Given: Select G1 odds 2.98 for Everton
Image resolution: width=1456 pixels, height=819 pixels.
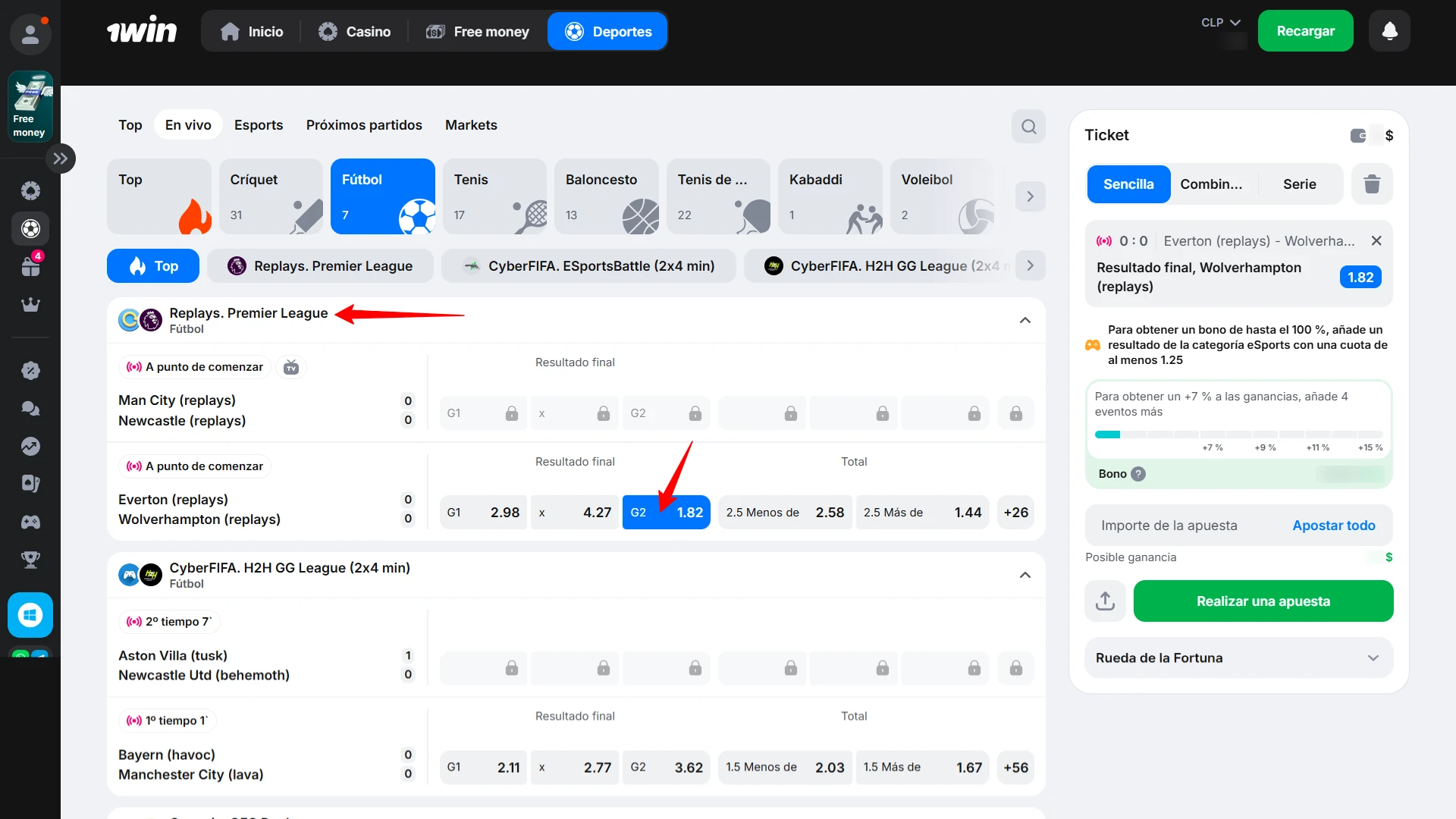Looking at the screenshot, I should click(x=483, y=513).
